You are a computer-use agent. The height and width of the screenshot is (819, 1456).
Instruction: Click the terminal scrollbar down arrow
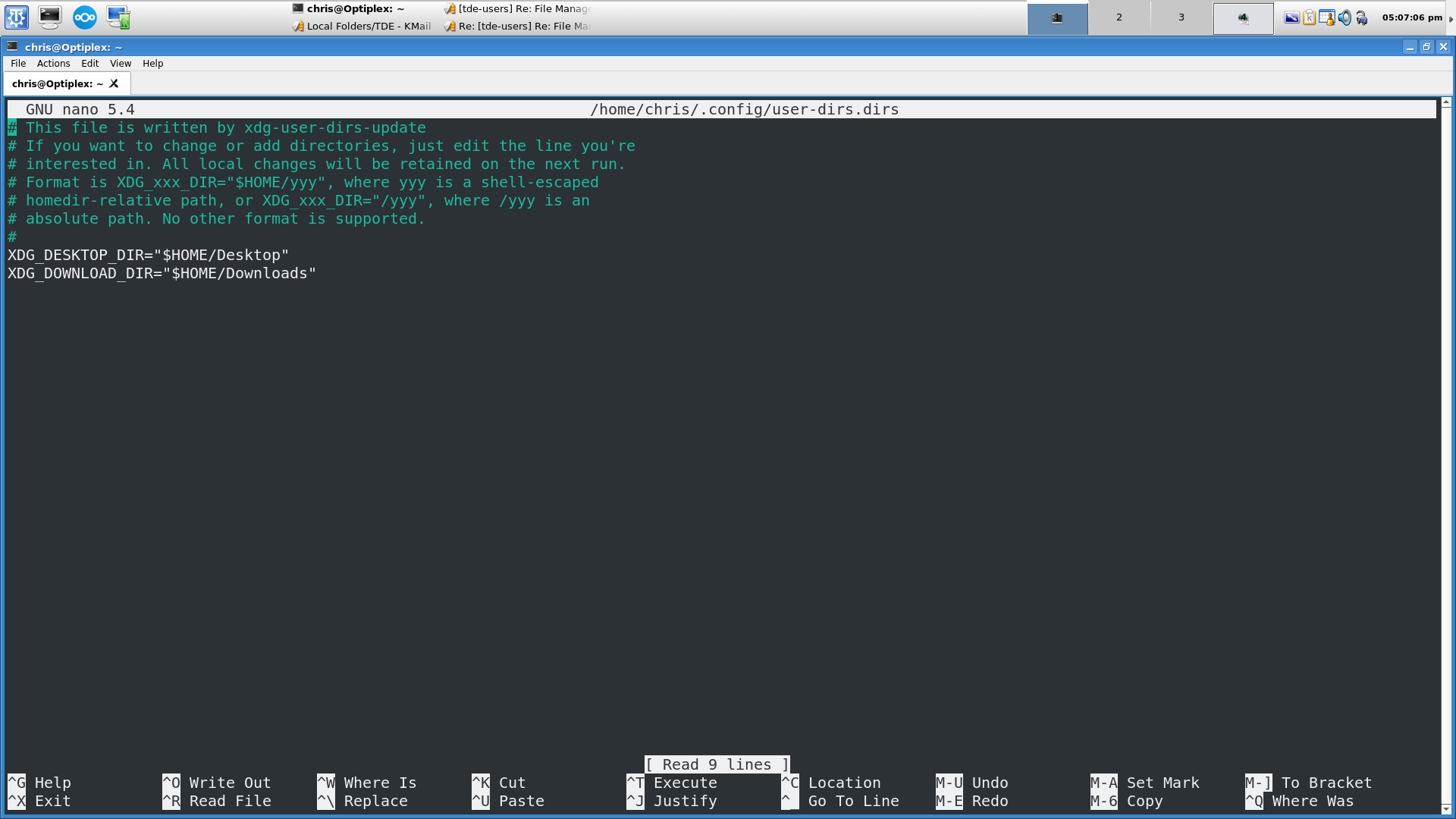tap(1446, 809)
